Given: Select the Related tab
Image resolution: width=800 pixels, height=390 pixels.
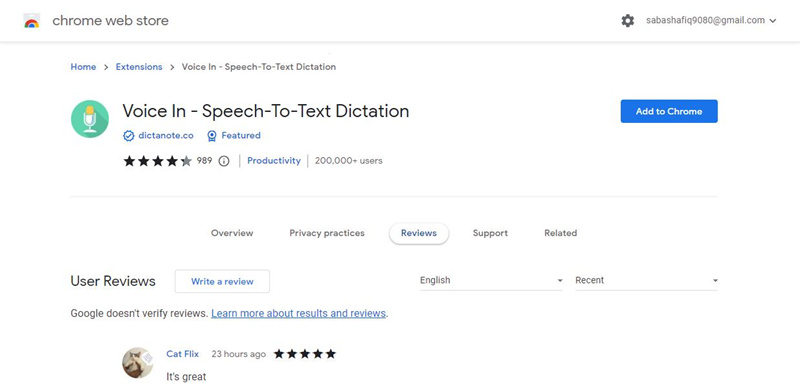Looking at the screenshot, I should click(x=560, y=233).
